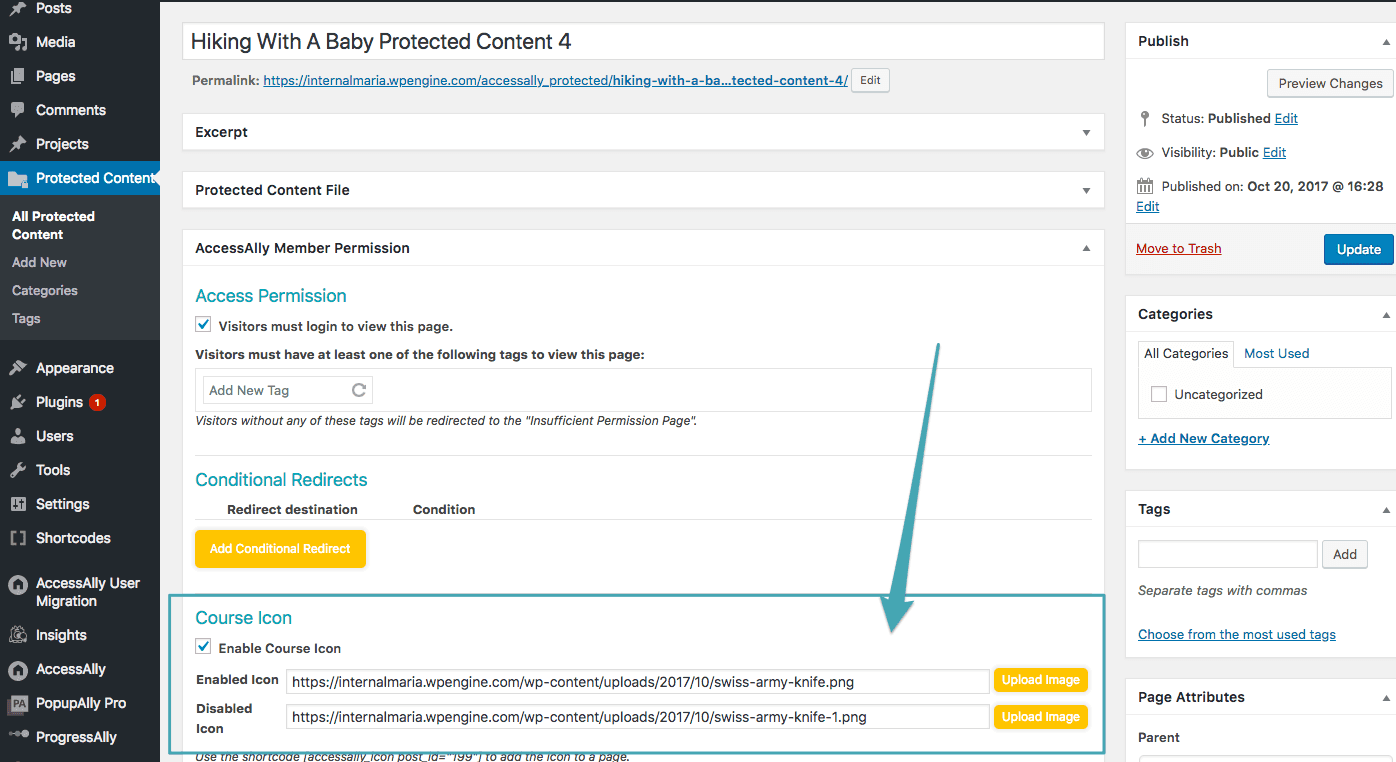Collapse the AccessAlly Member Permission panel
Image resolution: width=1396 pixels, height=762 pixels.
pos(1086,248)
